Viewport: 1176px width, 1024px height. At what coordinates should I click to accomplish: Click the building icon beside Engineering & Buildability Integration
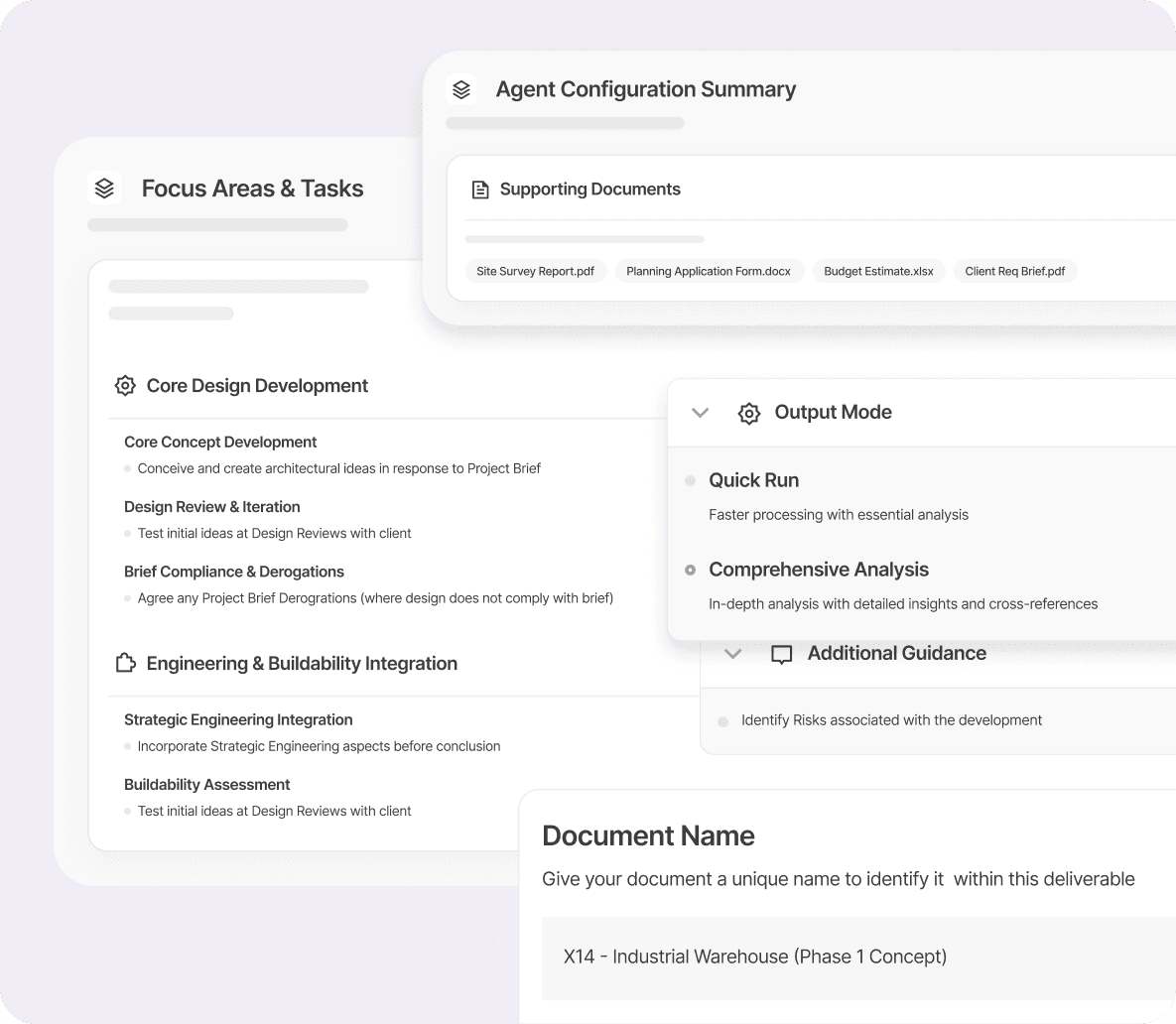click(126, 663)
